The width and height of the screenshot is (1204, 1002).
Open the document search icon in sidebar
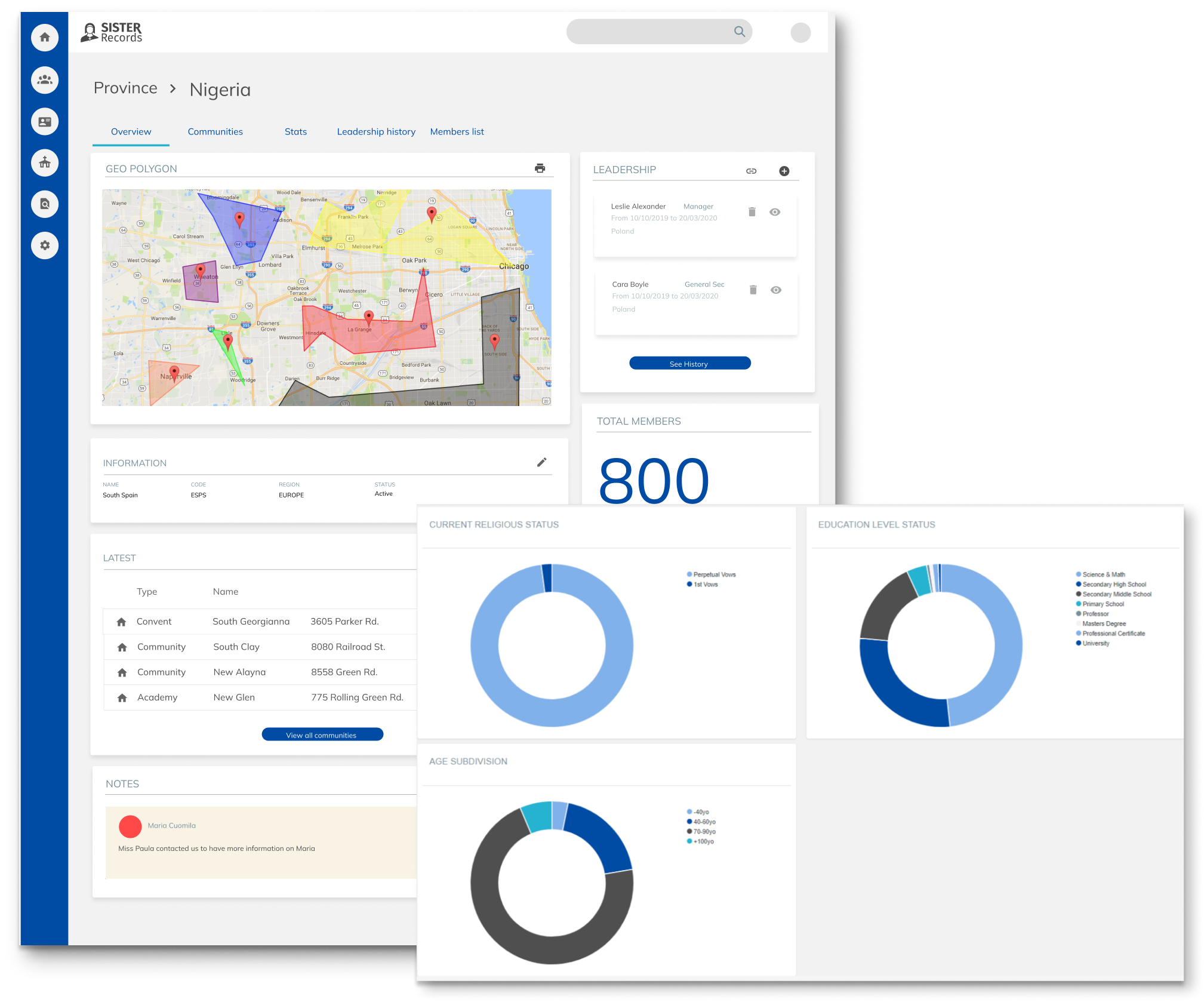[x=45, y=204]
